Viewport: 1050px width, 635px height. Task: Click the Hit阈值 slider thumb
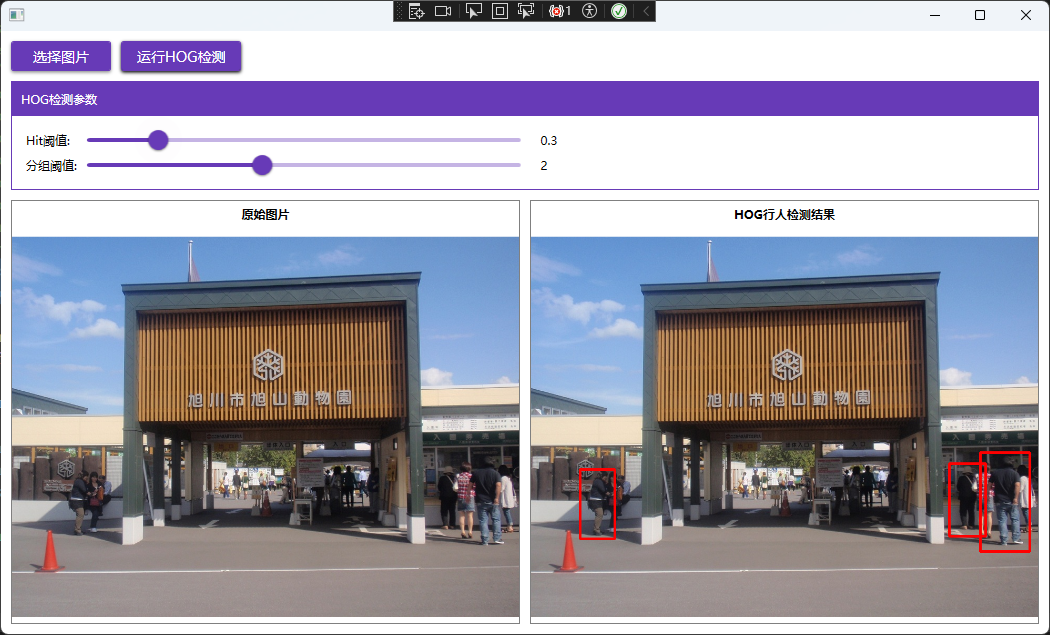pyautogui.click(x=158, y=140)
